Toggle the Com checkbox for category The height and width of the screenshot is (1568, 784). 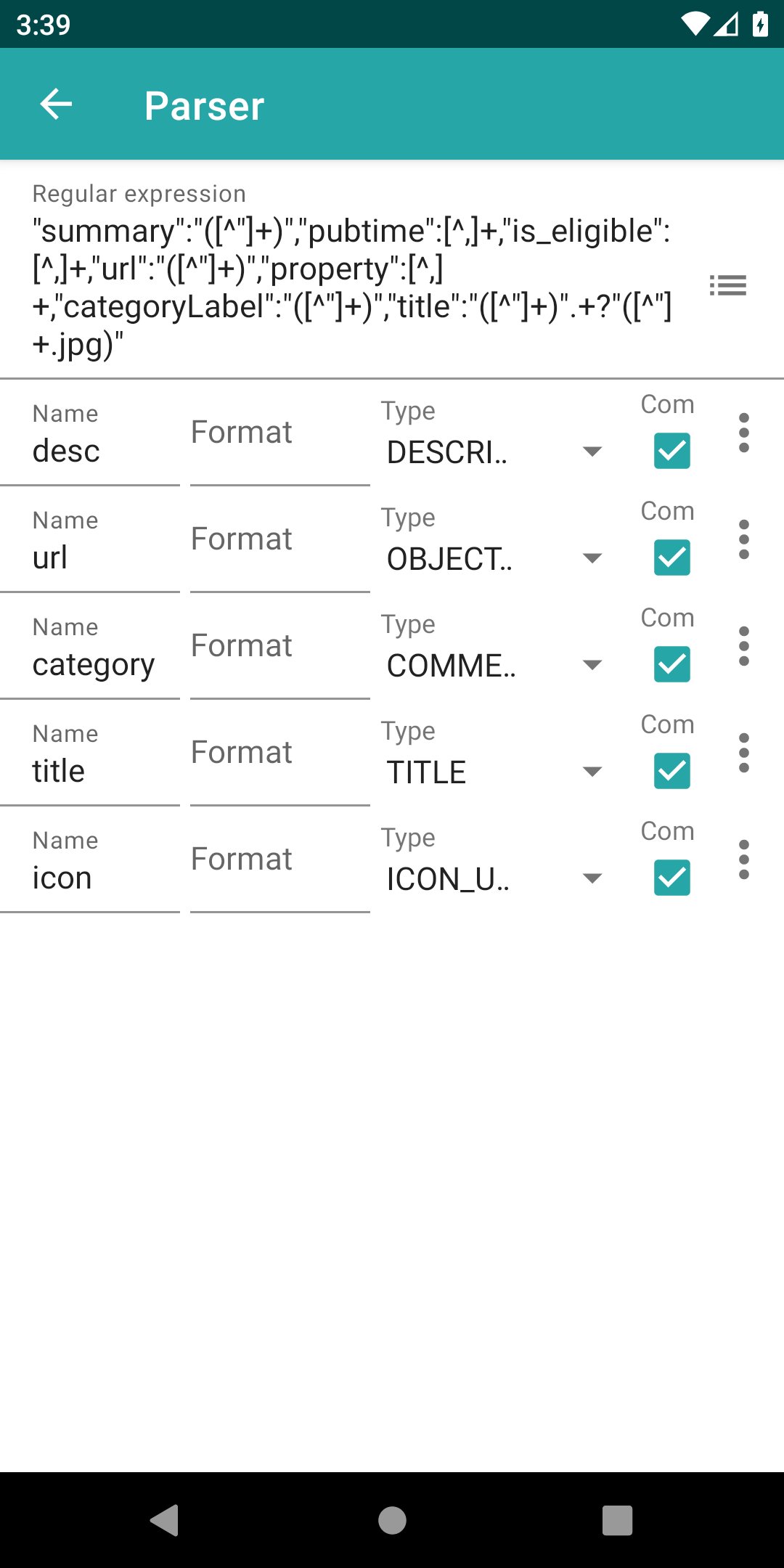671,664
